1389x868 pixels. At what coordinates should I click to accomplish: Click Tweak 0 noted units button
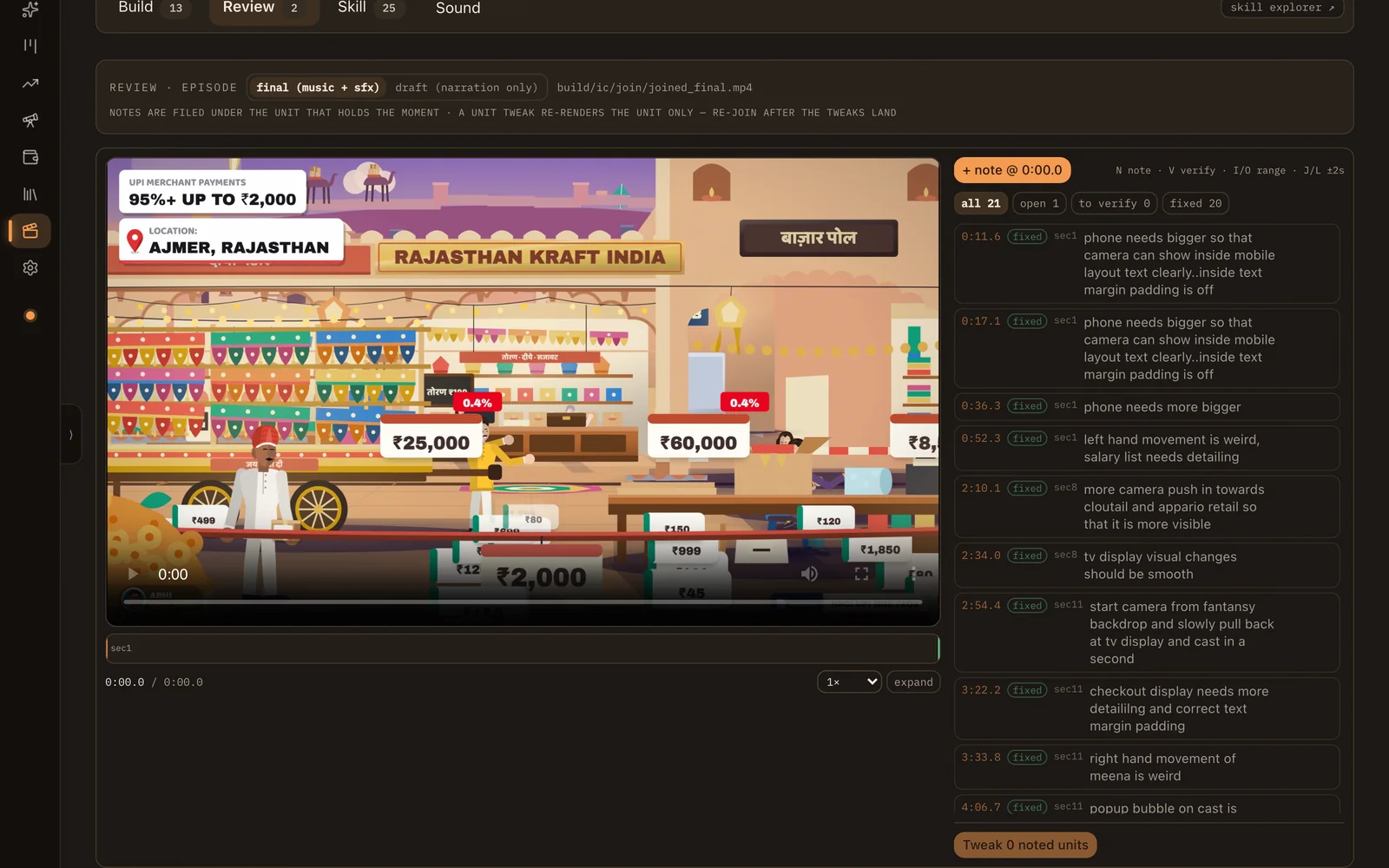tap(1025, 845)
